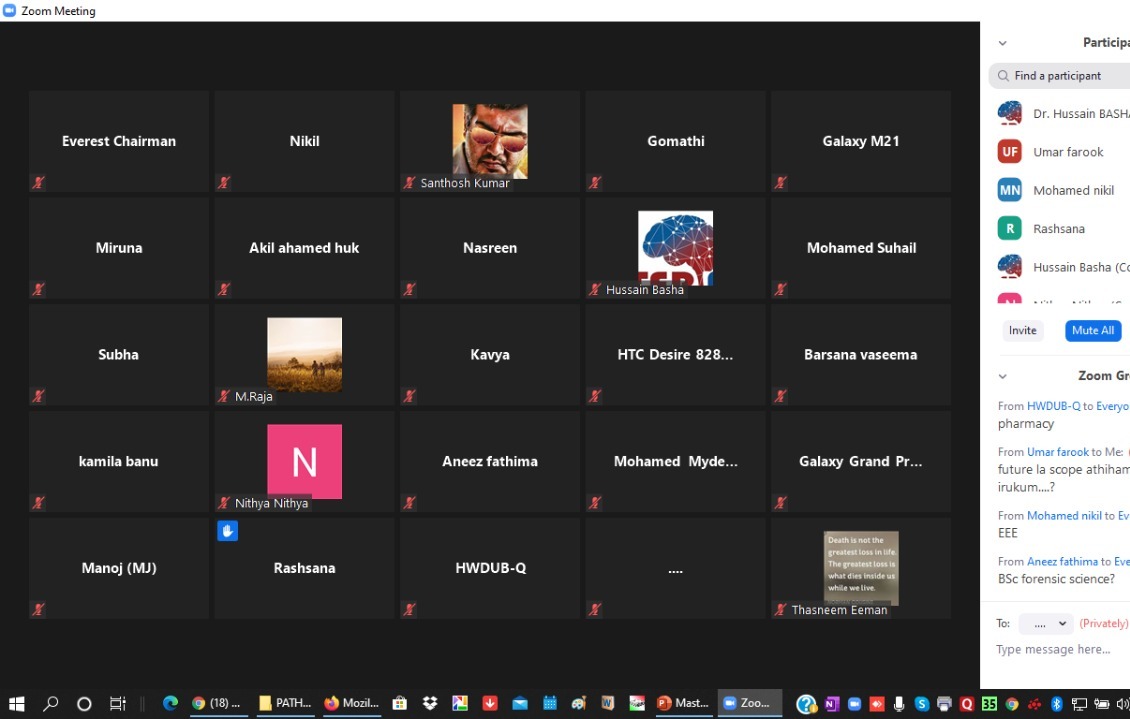The image size is (1130, 719).
Task: Click the Mute All button
Action: (1092, 331)
